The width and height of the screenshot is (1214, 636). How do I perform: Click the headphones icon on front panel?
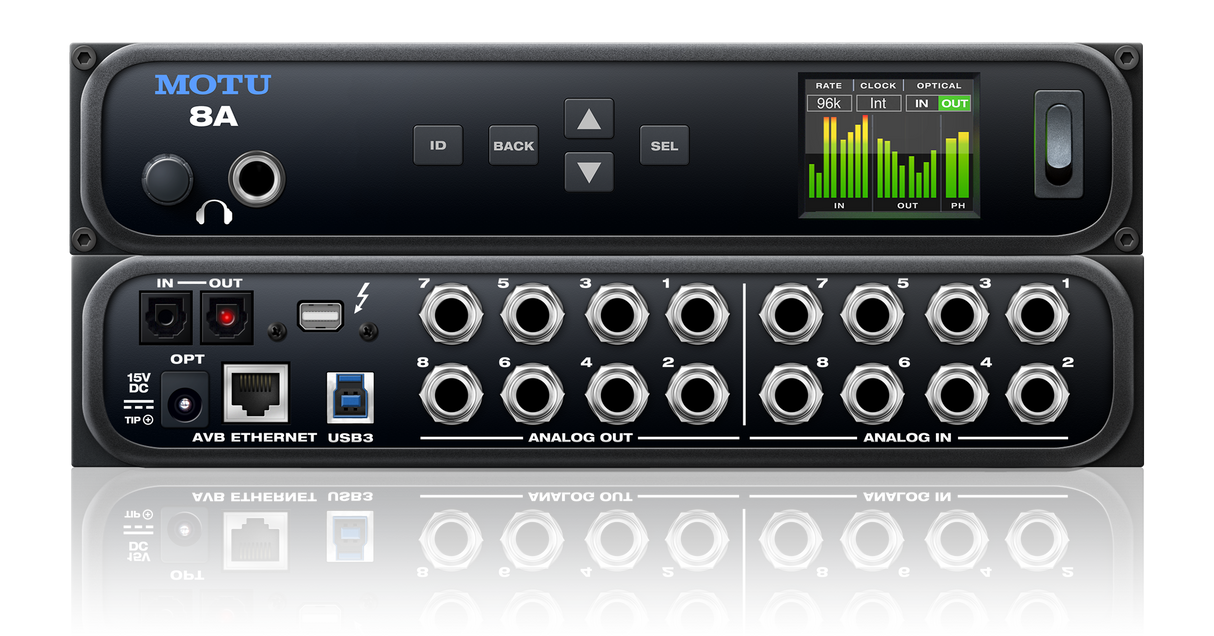[214, 212]
